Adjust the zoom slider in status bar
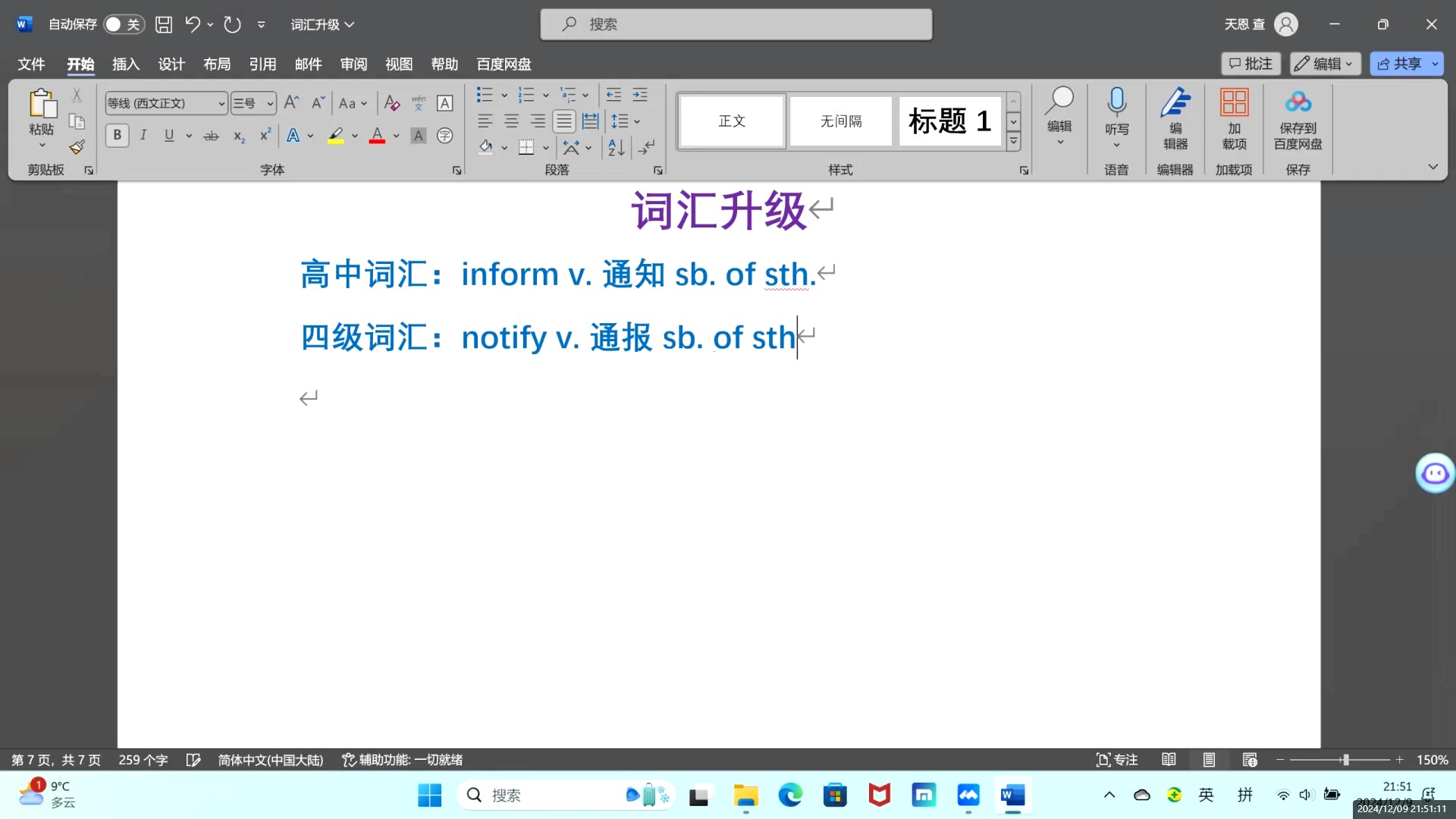This screenshot has width=1456, height=819. click(1345, 759)
